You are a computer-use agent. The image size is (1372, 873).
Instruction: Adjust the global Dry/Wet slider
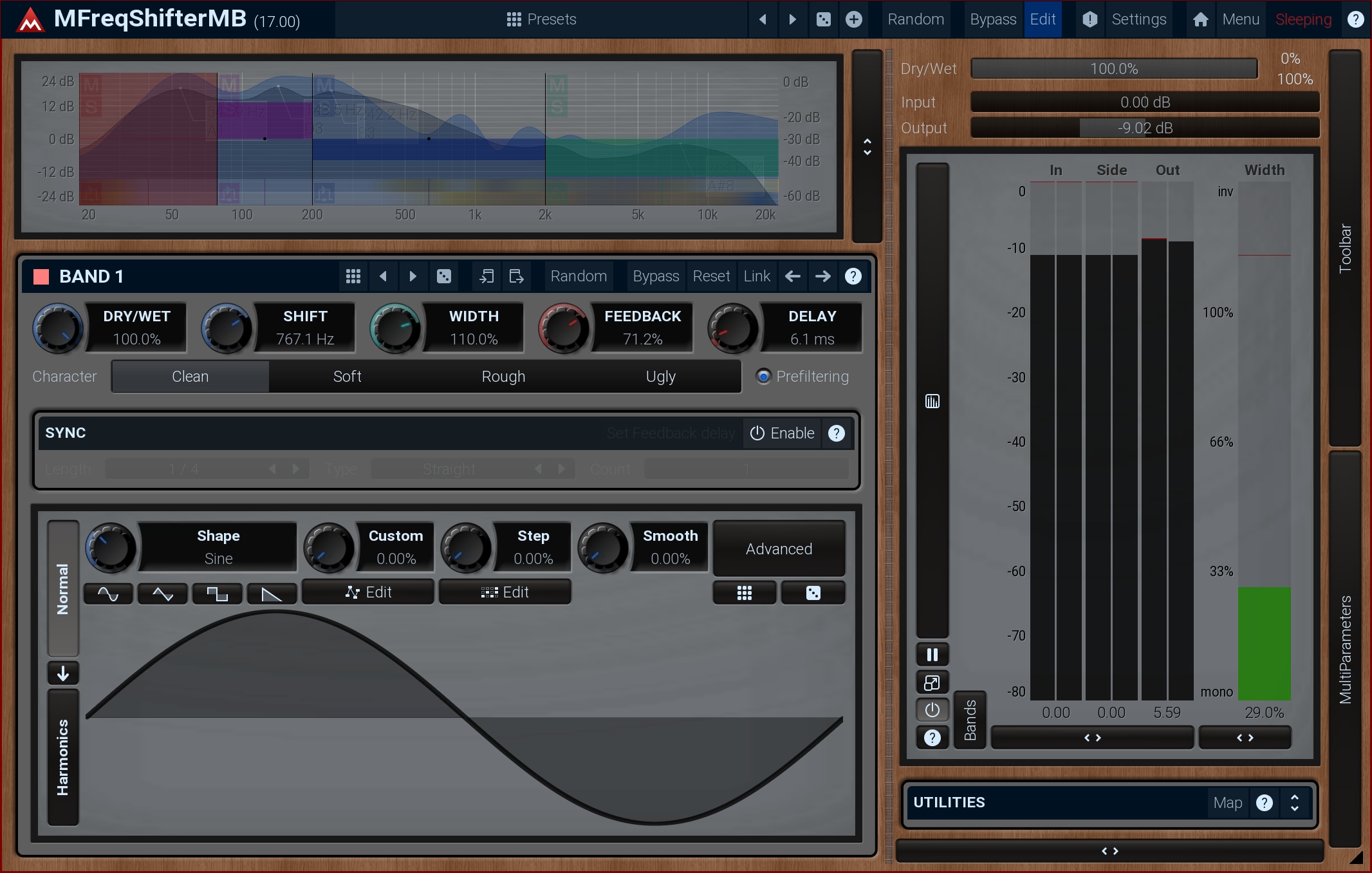tap(1113, 69)
